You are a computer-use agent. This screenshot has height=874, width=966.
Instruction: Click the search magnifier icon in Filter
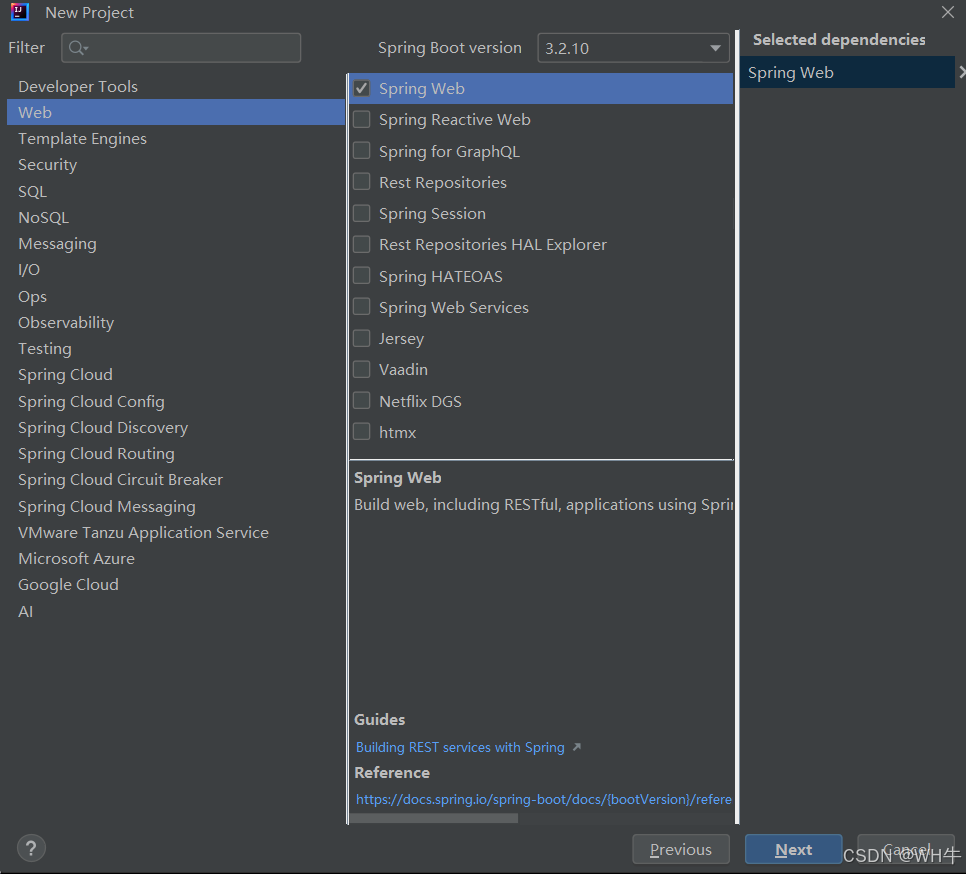[x=78, y=48]
